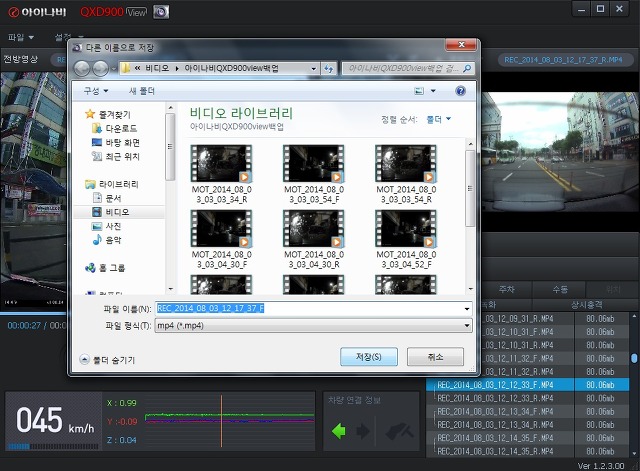The image size is (640, 471).
Task: Click the view mode icon in the dialog toolbar
Action: (x=419, y=91)
